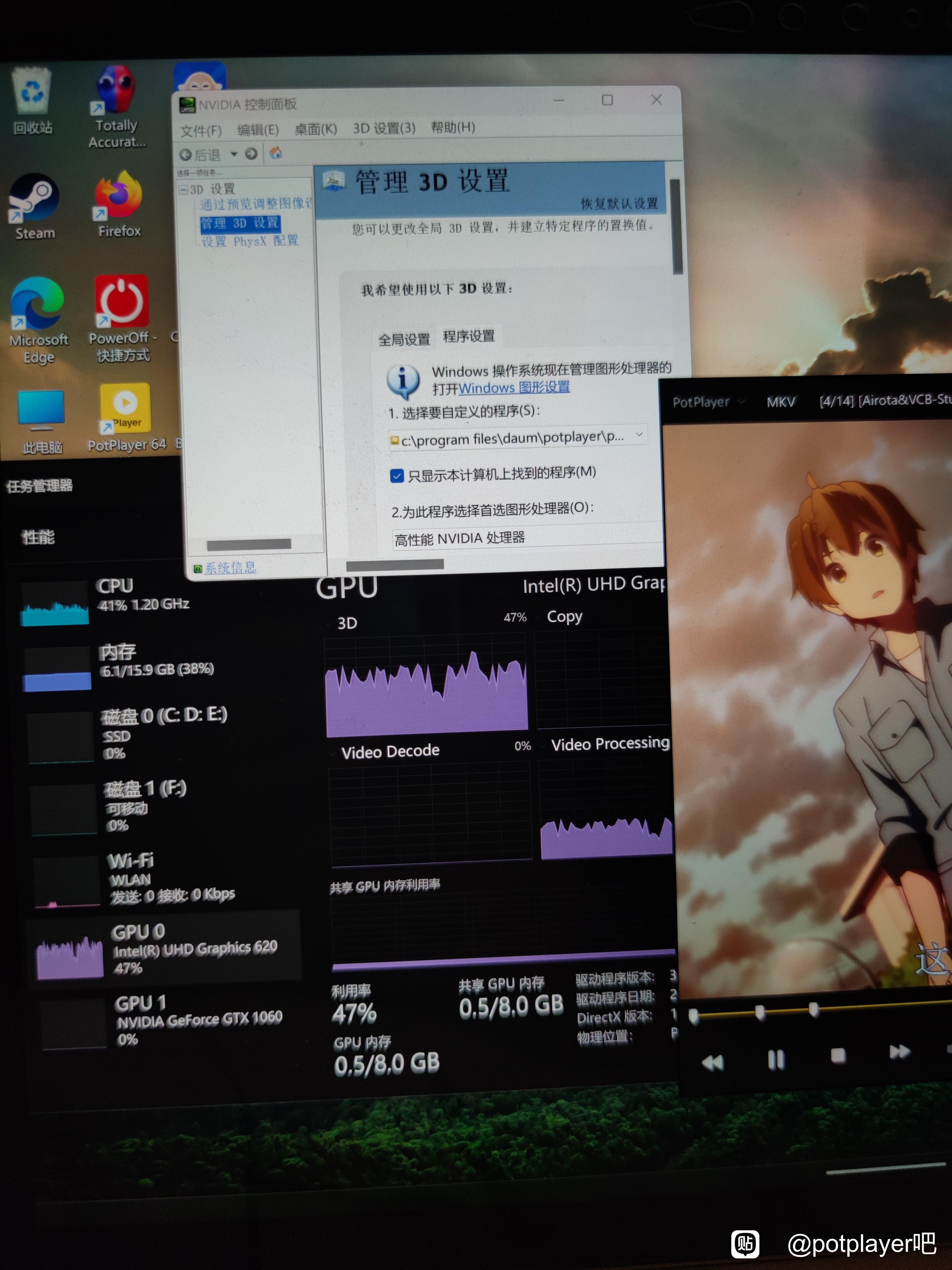Screen dimensions: 952x1270
Task: Open the This PC (此电脑) icon
Action: pyautogui.click(x=41, y=422)
